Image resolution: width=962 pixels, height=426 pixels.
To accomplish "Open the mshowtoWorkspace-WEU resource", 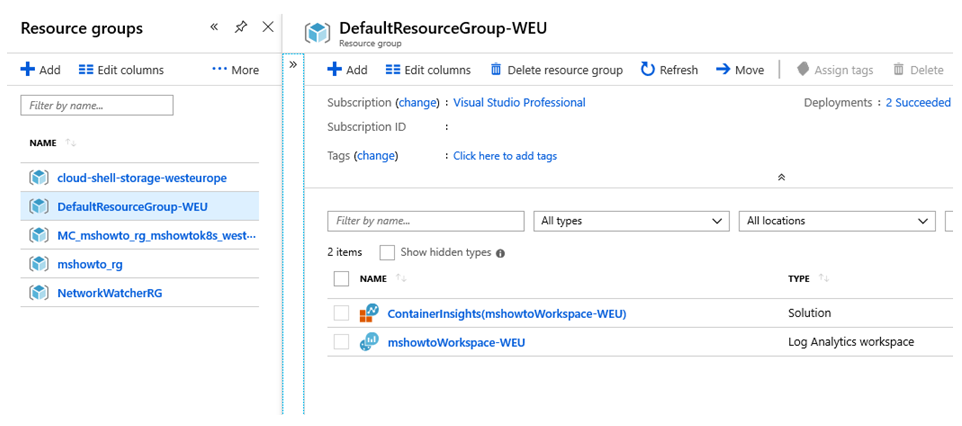I will 456,343.
